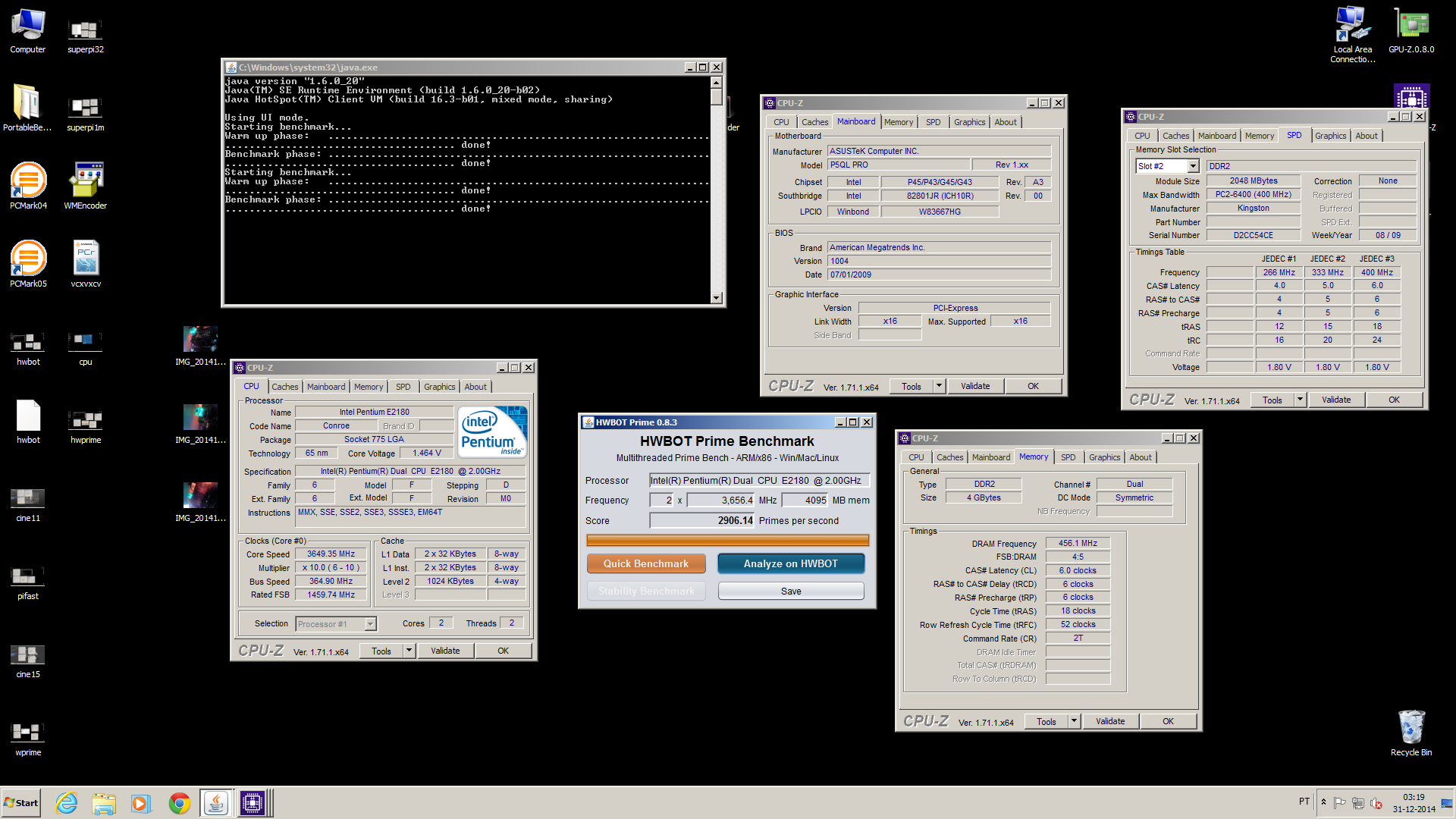Click the java.exe console vertical scrollbar

point(716,190)
